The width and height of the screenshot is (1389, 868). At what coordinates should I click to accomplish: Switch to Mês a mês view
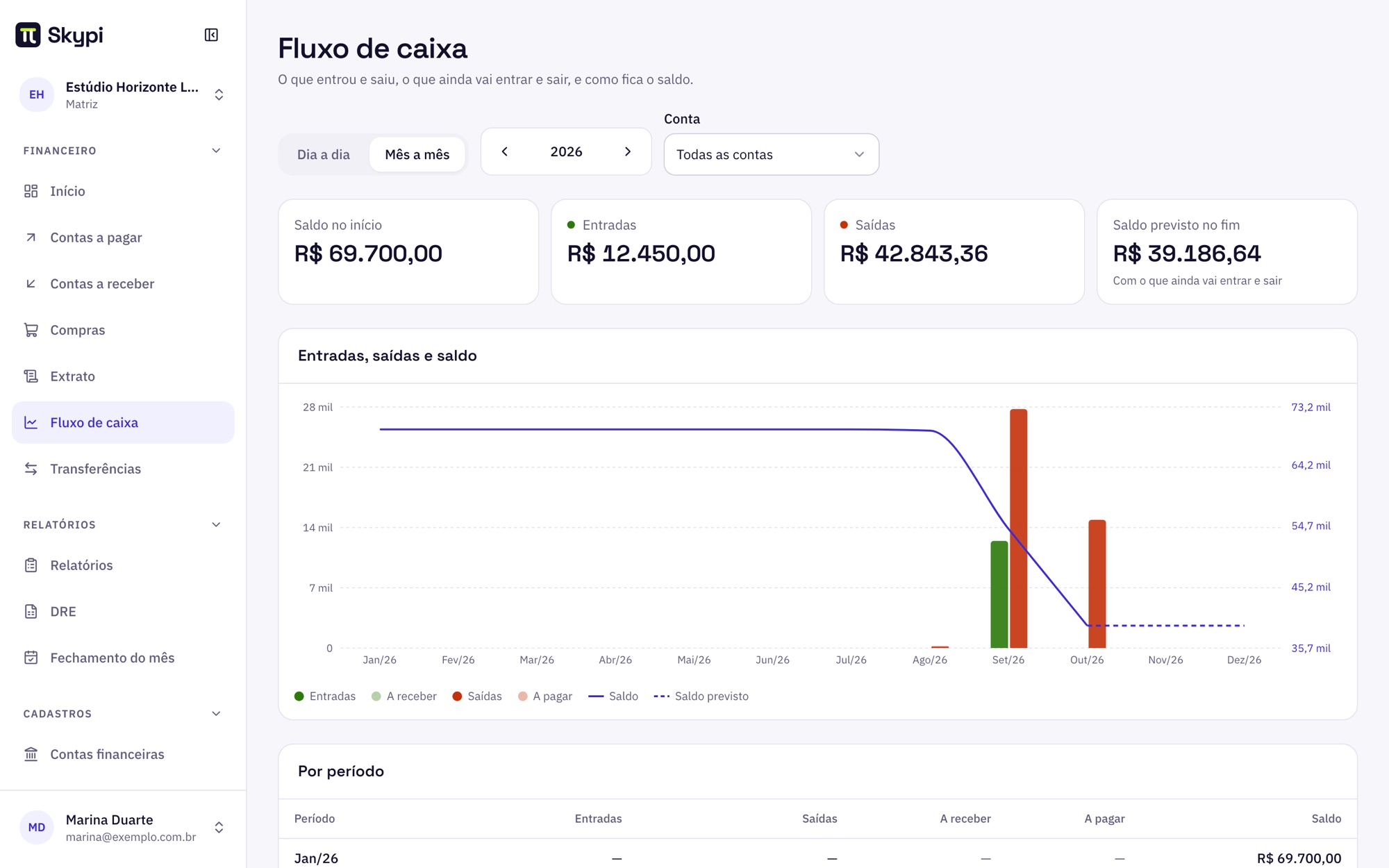click(x=417, y=154)
